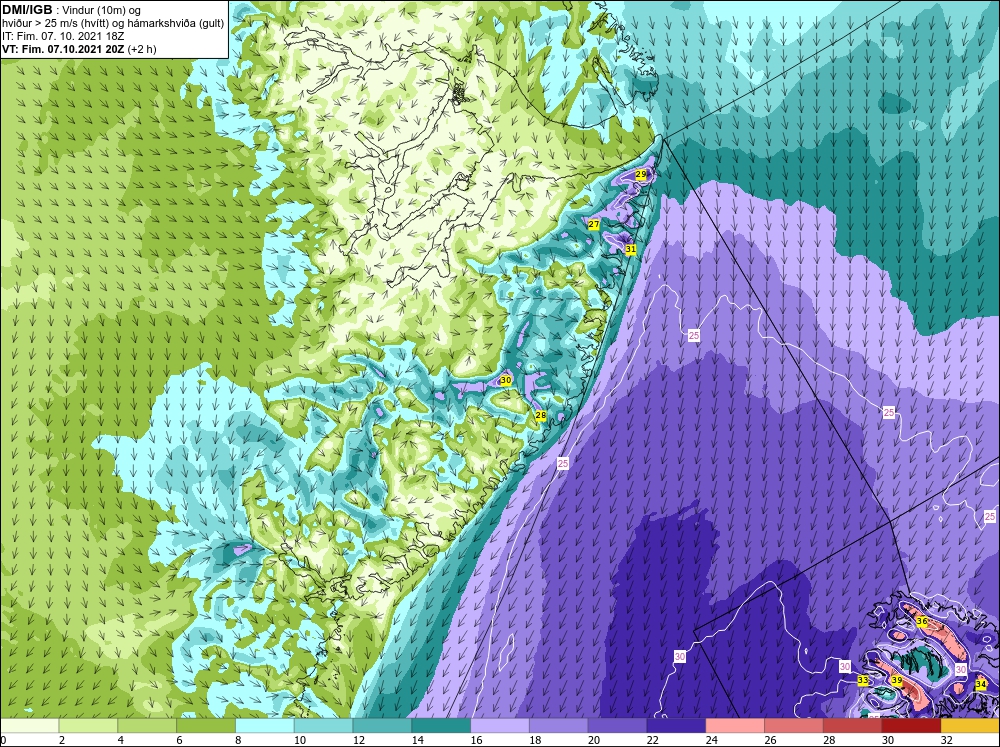1000x747 pixels.
Task: Select the salmon 26–28 m/s legend swatch
Action: (794, 726)
